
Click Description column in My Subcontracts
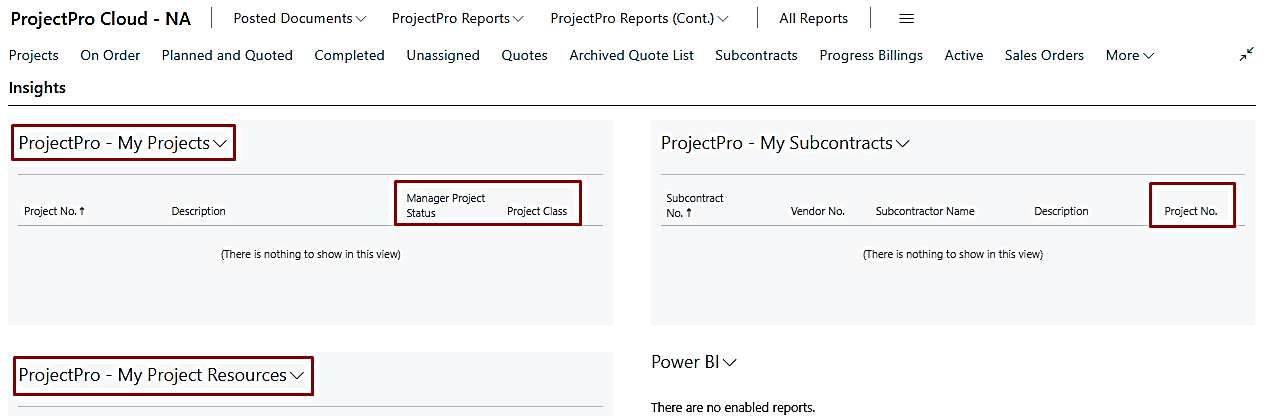1061,212
